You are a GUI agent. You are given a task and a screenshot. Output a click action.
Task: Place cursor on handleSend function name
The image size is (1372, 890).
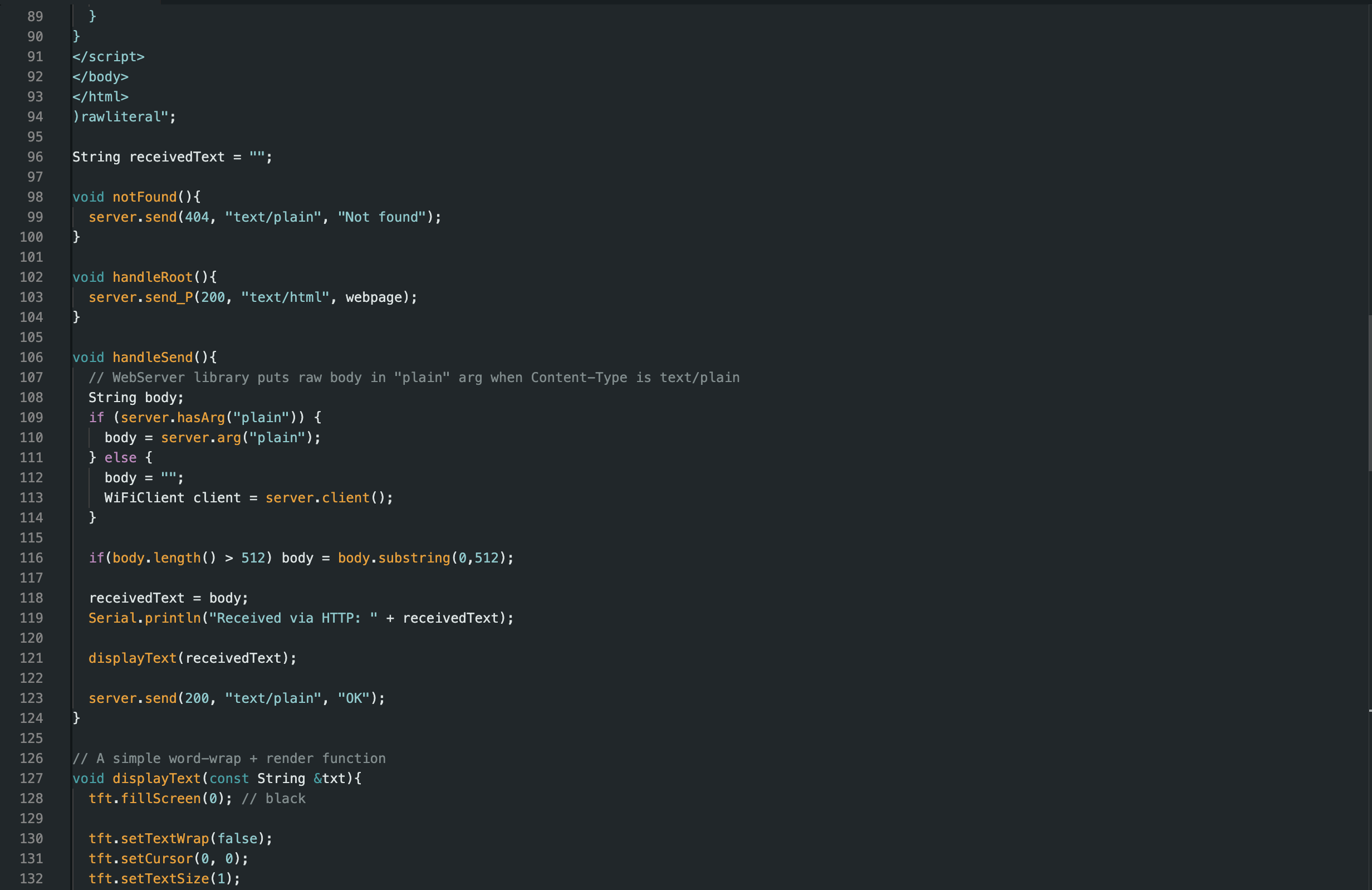click(x=152, y=358)
